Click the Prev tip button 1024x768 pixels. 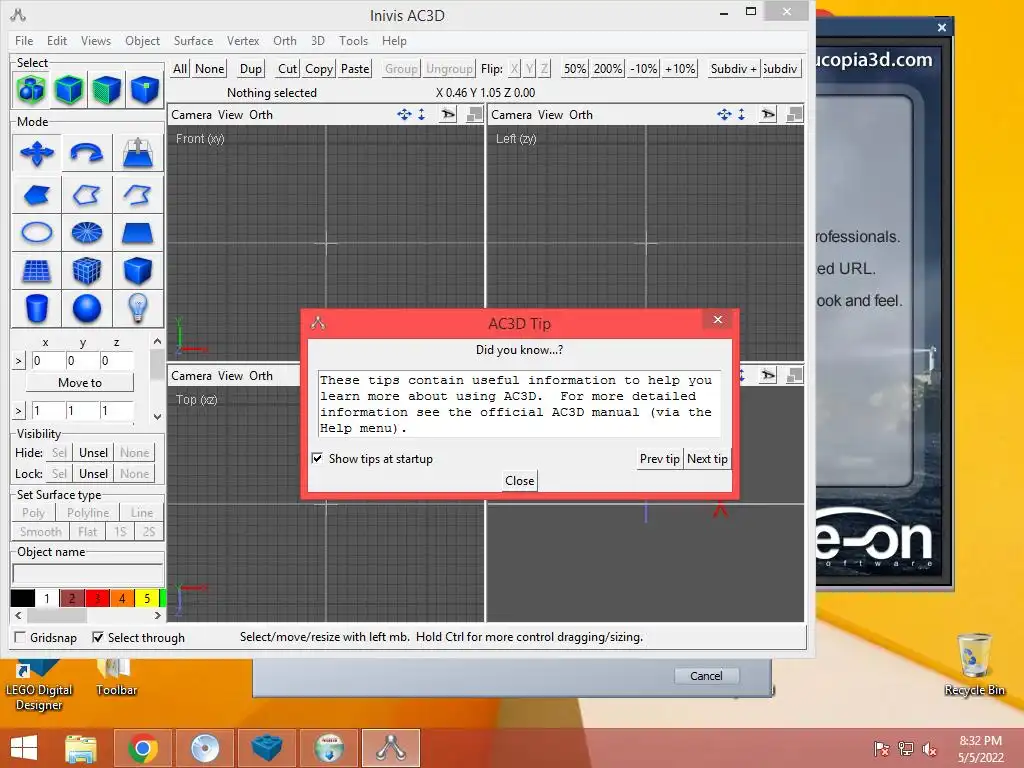coord(660,459)
